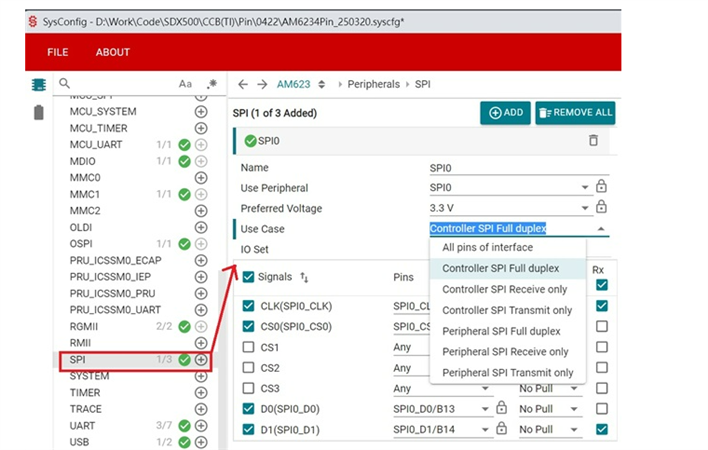
Task: Enable Rx checkbox for D0 row
Action: tap(601, 408)
